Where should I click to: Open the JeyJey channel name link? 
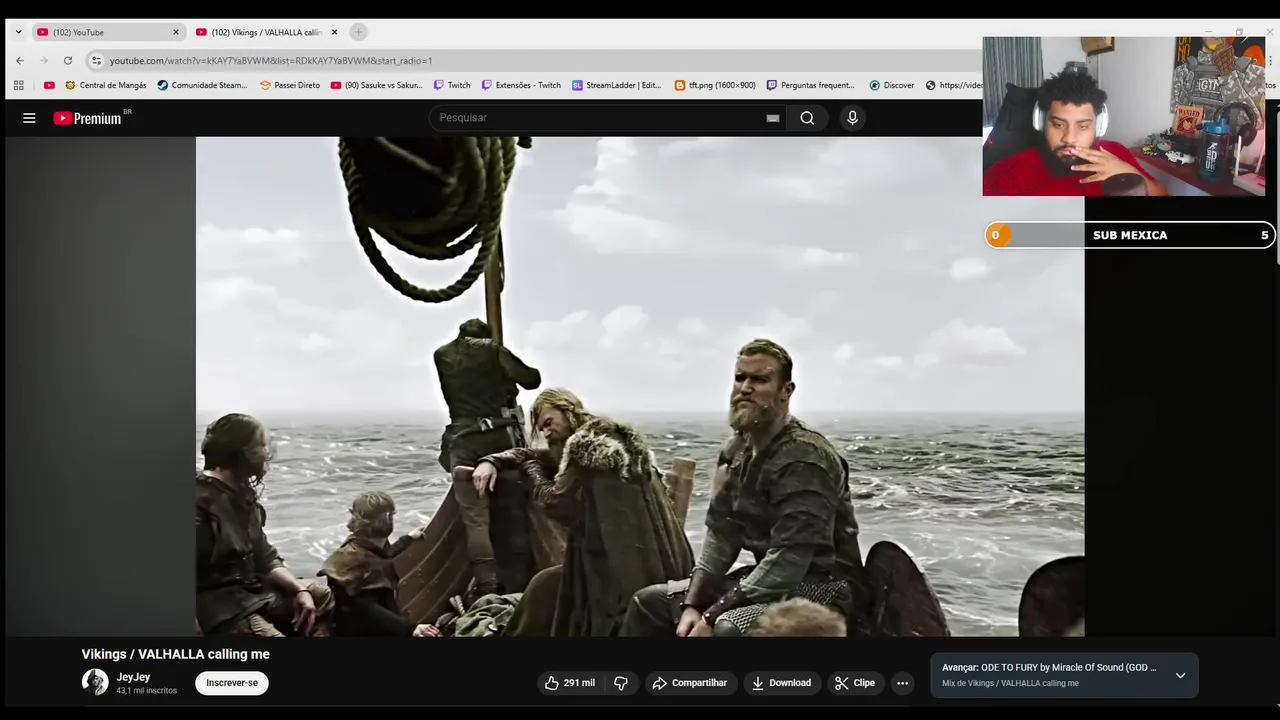coord(133,677)
